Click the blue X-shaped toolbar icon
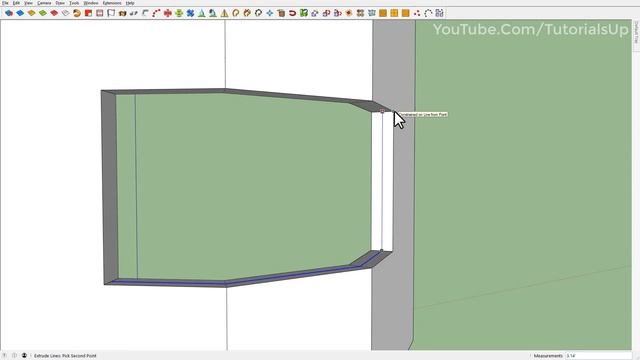640x360 pixels. pyautogui.click(x=190, y=13)
